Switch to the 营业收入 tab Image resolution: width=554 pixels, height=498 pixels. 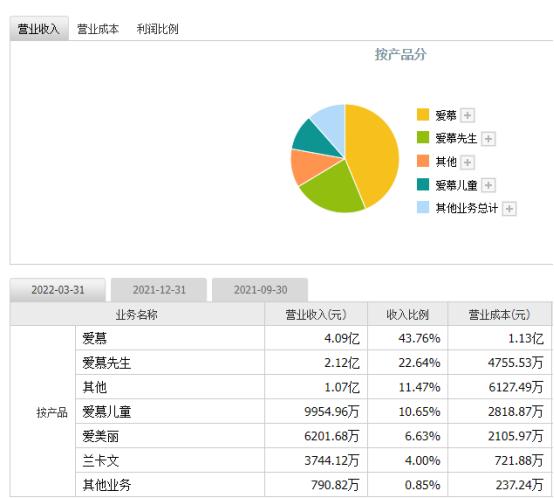pyautogui.click(x=39, y=29)
